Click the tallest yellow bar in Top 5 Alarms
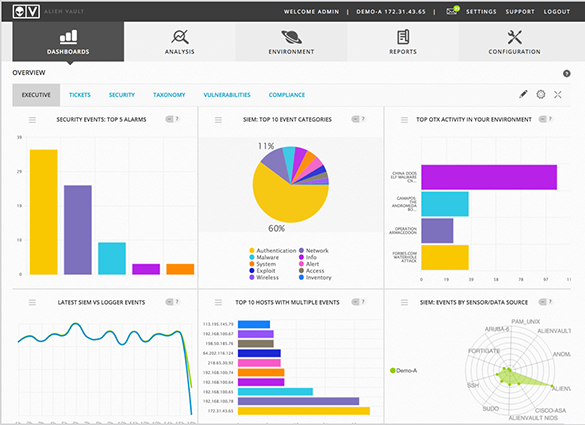 44,212
